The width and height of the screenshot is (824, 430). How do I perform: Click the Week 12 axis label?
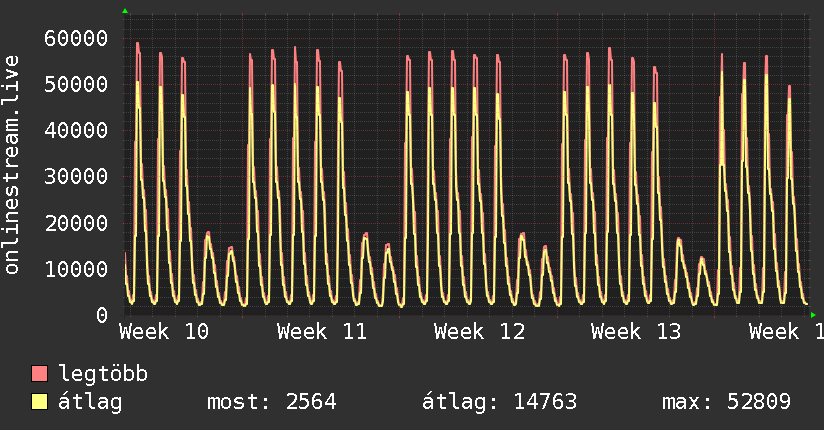pyautogui.click(x=479, y=332)
